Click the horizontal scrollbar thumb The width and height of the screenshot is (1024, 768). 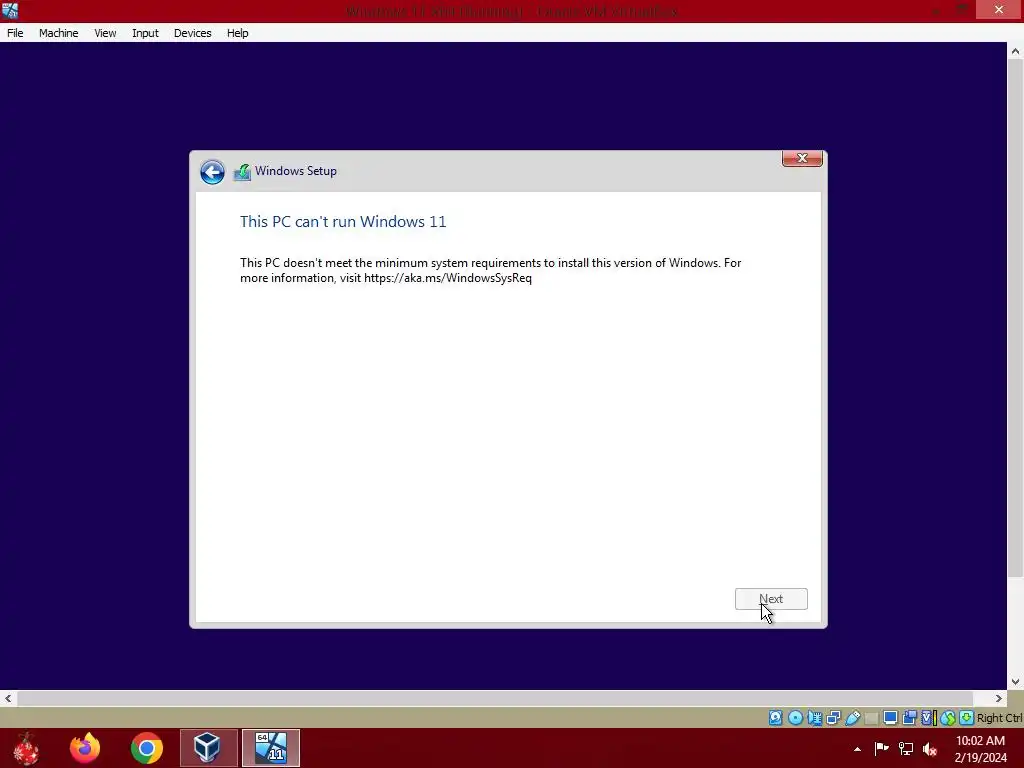(494, 698)
